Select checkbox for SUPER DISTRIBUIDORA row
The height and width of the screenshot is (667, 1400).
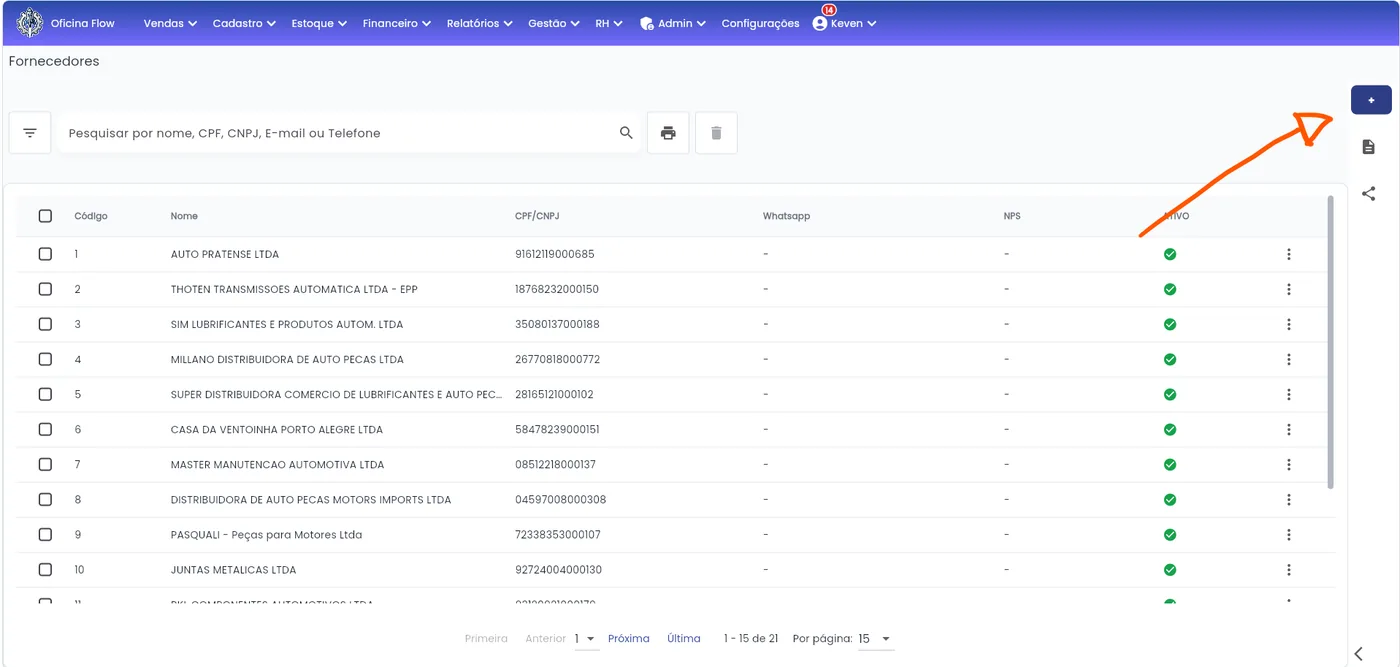tap(45, 394)
